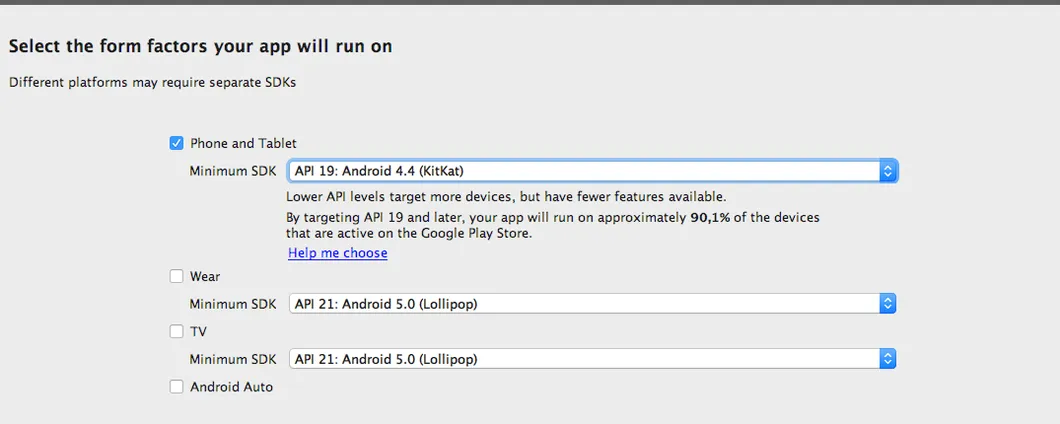Image resolution: width=1060 pixels, height=424 pixels.
Task: Click Minimum SDK label under TV
Action: click(233, 359)
